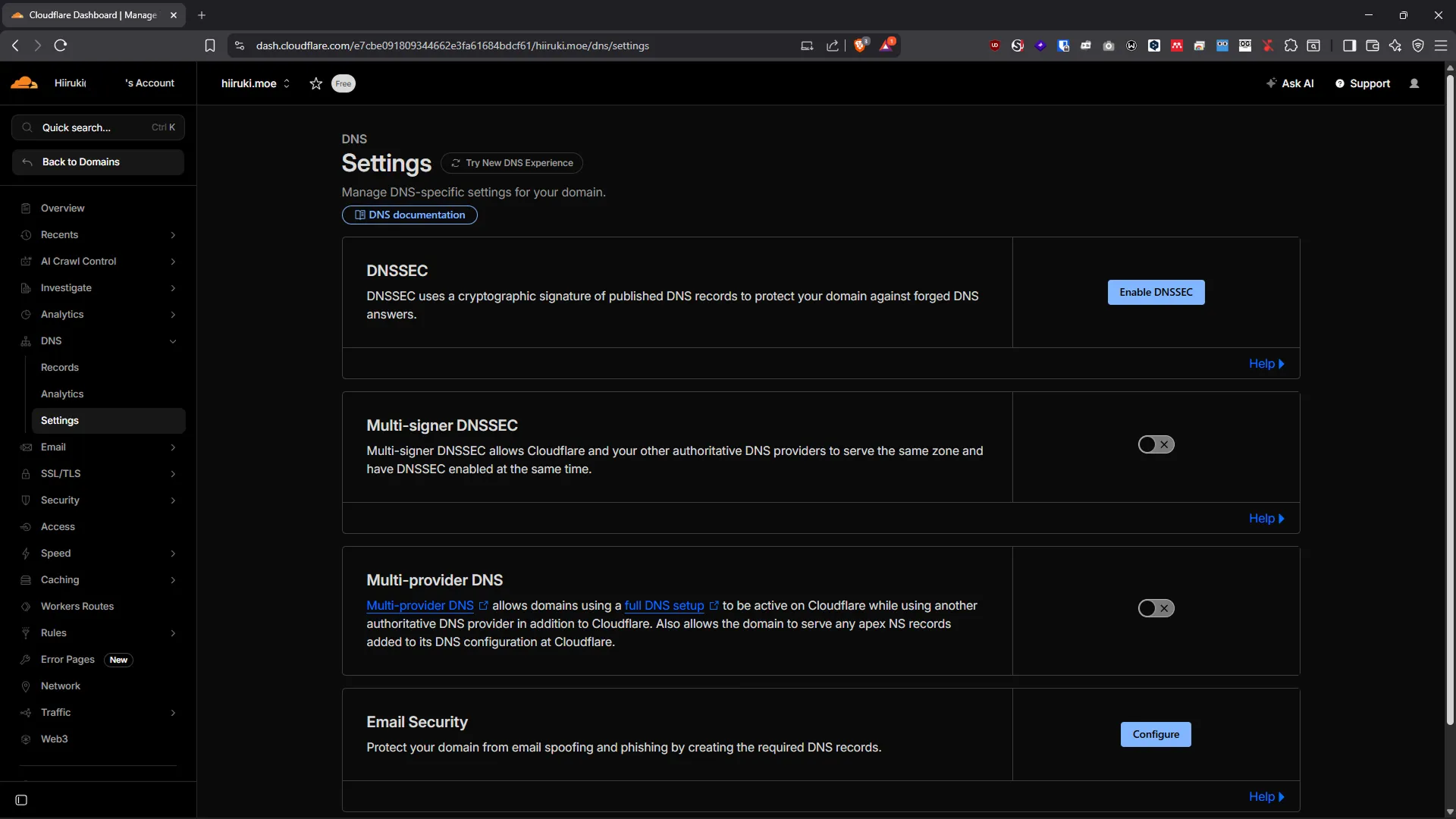The image size is (1456, 819).
Task: Open Help under DNSSEC card
Action: 1266,364
